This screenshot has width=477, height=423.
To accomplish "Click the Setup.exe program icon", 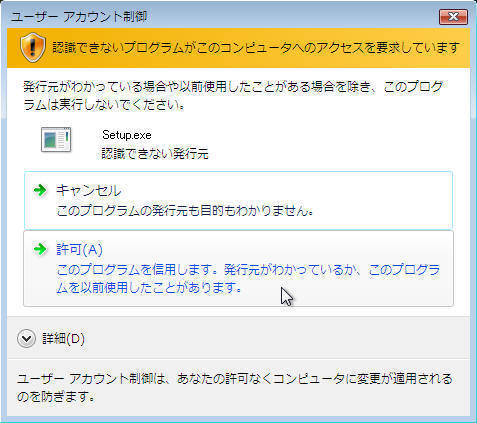I will [x=56, y=140].
